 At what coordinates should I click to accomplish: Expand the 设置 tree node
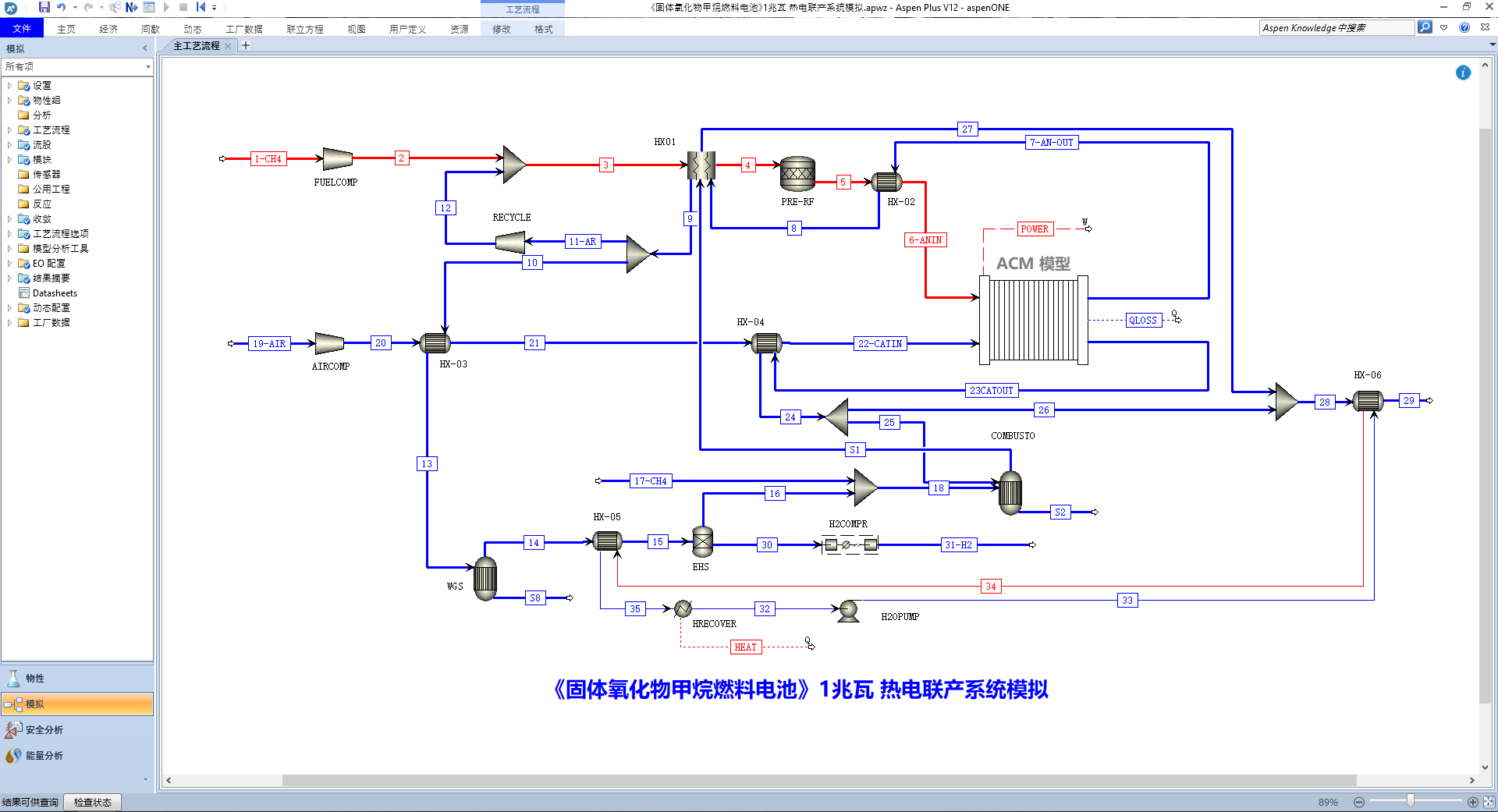[9, 86]
